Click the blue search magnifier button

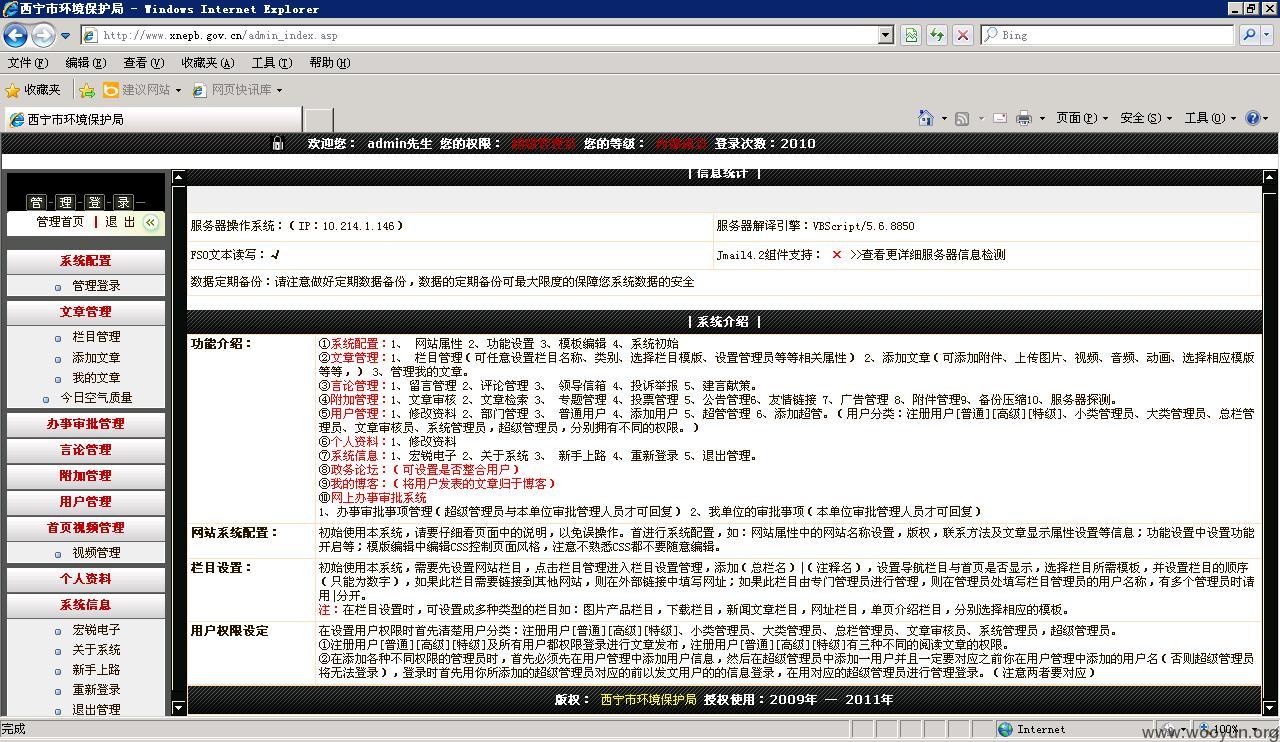[1249, 35]
